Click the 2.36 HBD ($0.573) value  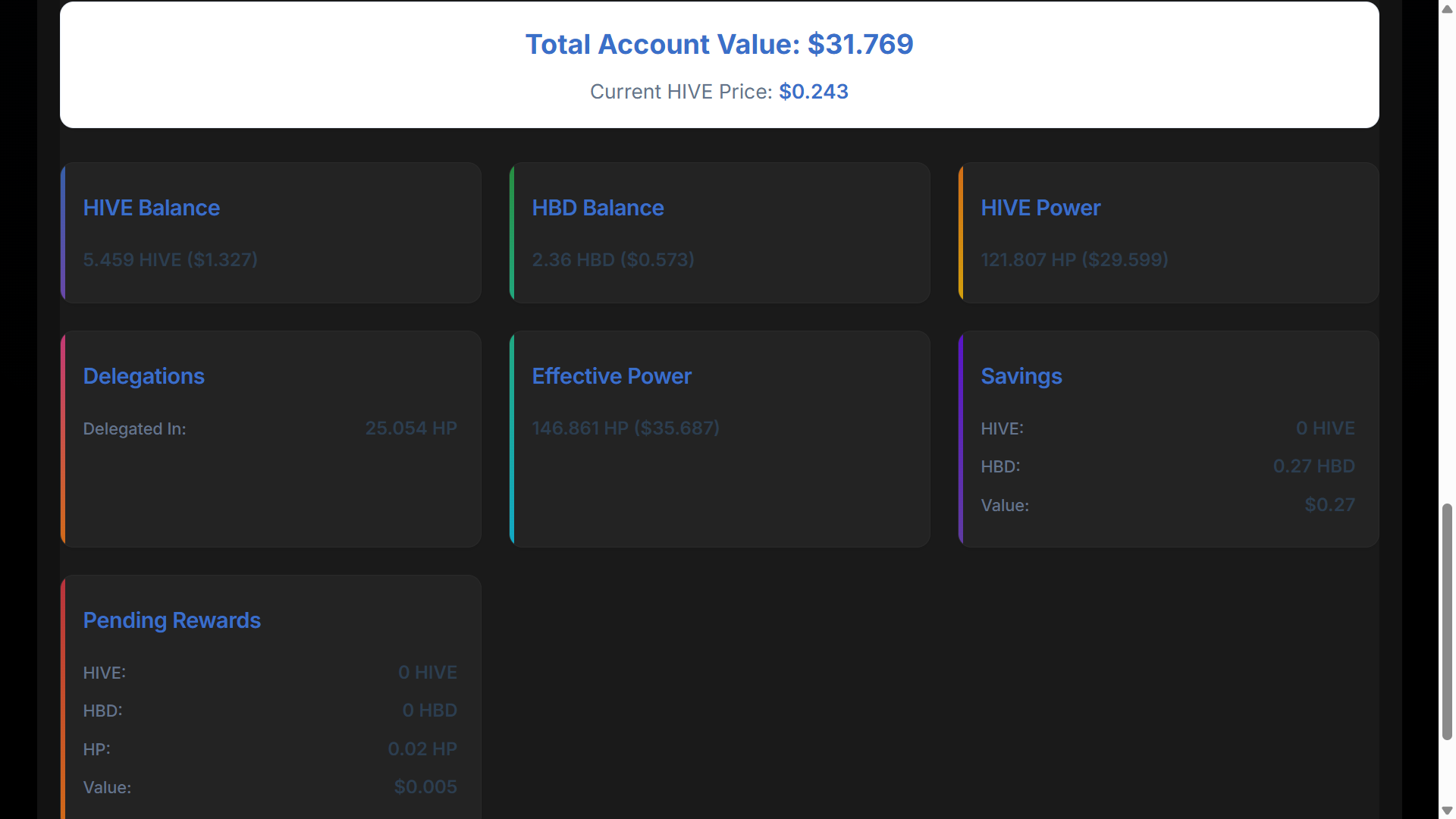coord(613,259)
